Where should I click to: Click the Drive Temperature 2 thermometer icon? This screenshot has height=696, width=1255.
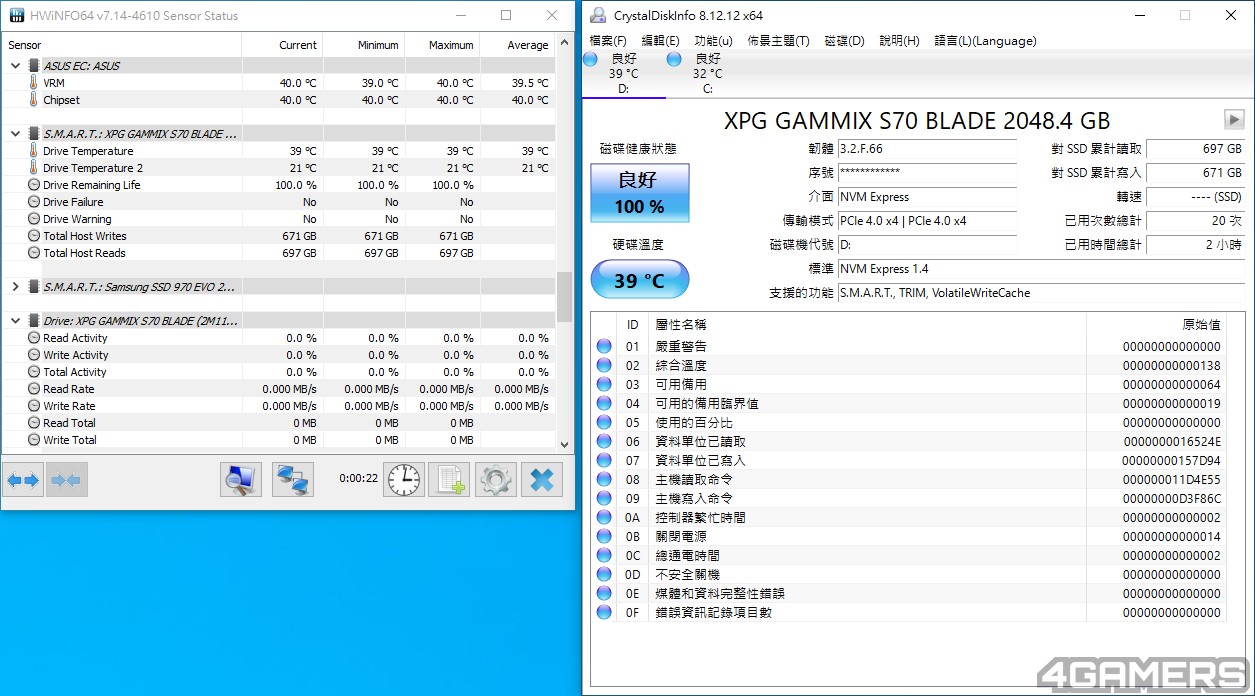tap(34, 168)
